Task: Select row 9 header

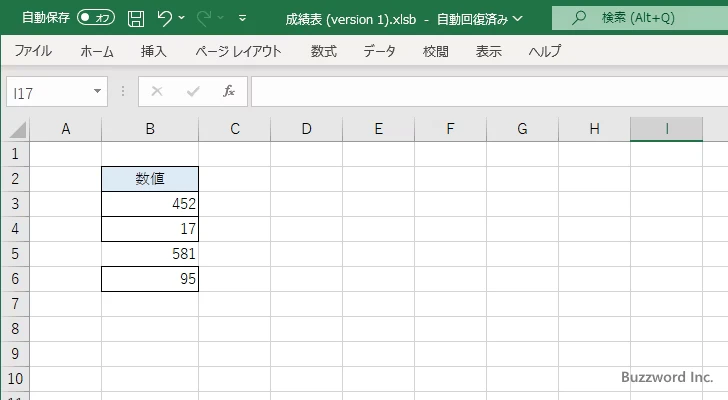Action: [x=15, y=354]
